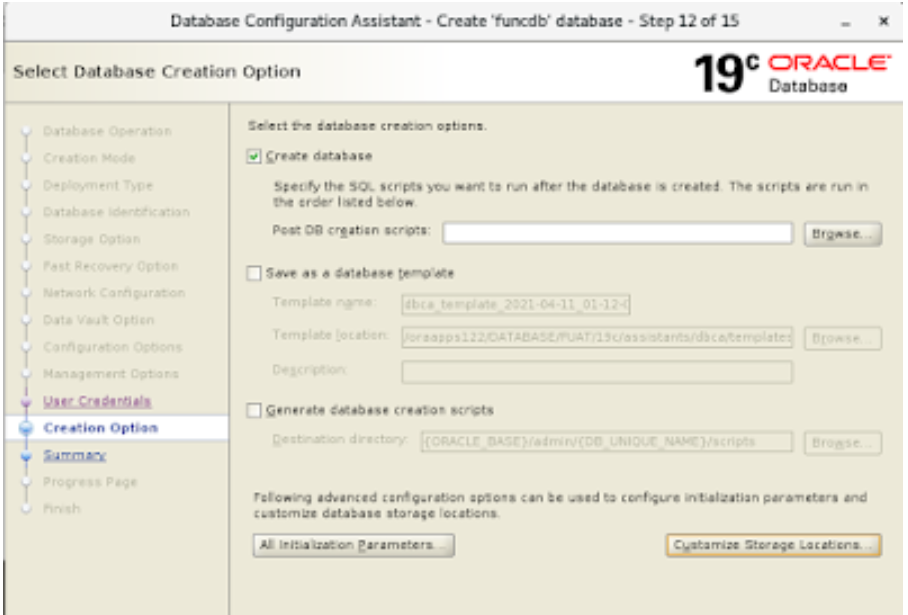Jump to the Summary step
The height and width of the screenshot is (615, 908).
(75, 455)
